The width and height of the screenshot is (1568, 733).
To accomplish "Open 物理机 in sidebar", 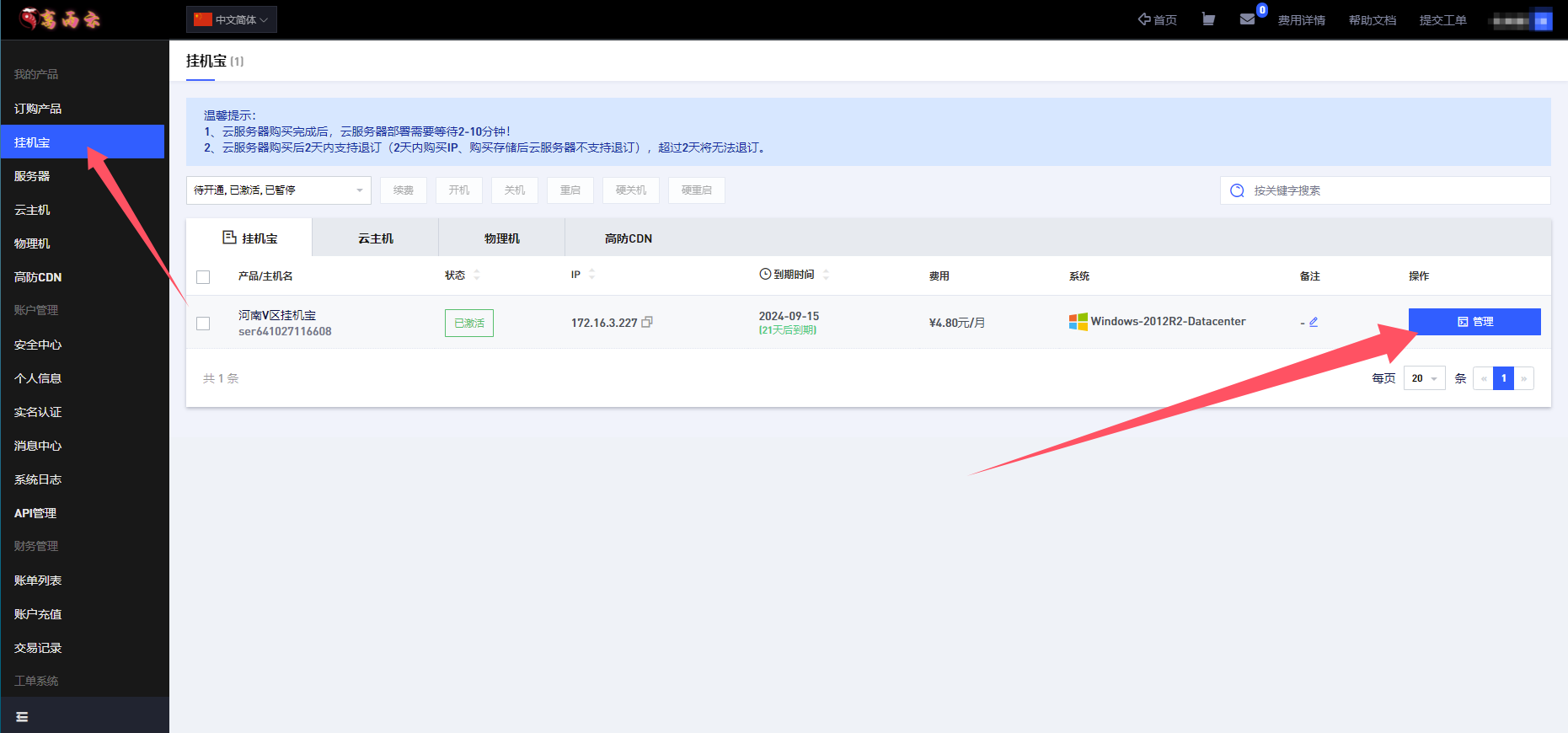I will [32, 243].
